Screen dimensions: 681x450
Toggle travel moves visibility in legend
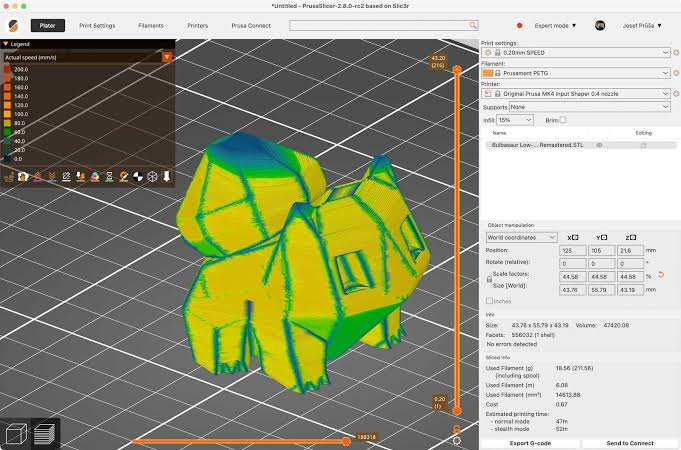(9, 176)
